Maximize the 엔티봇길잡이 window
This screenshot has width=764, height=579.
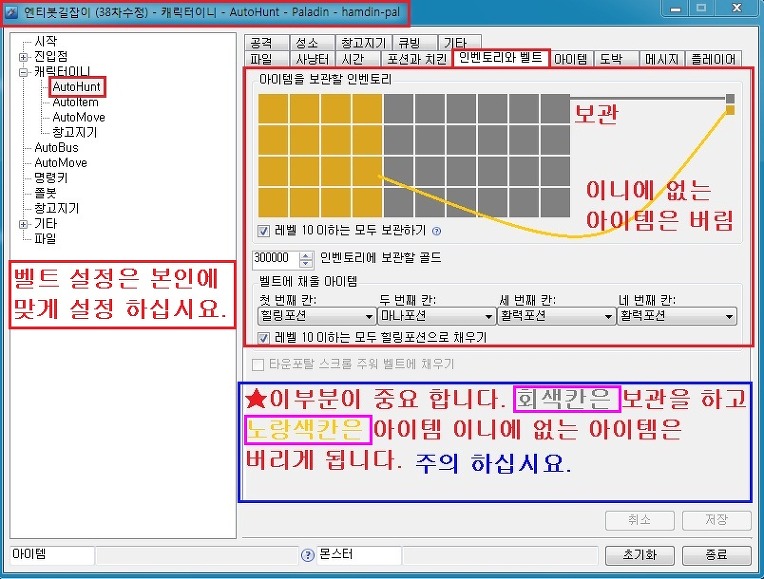[701, 8]
